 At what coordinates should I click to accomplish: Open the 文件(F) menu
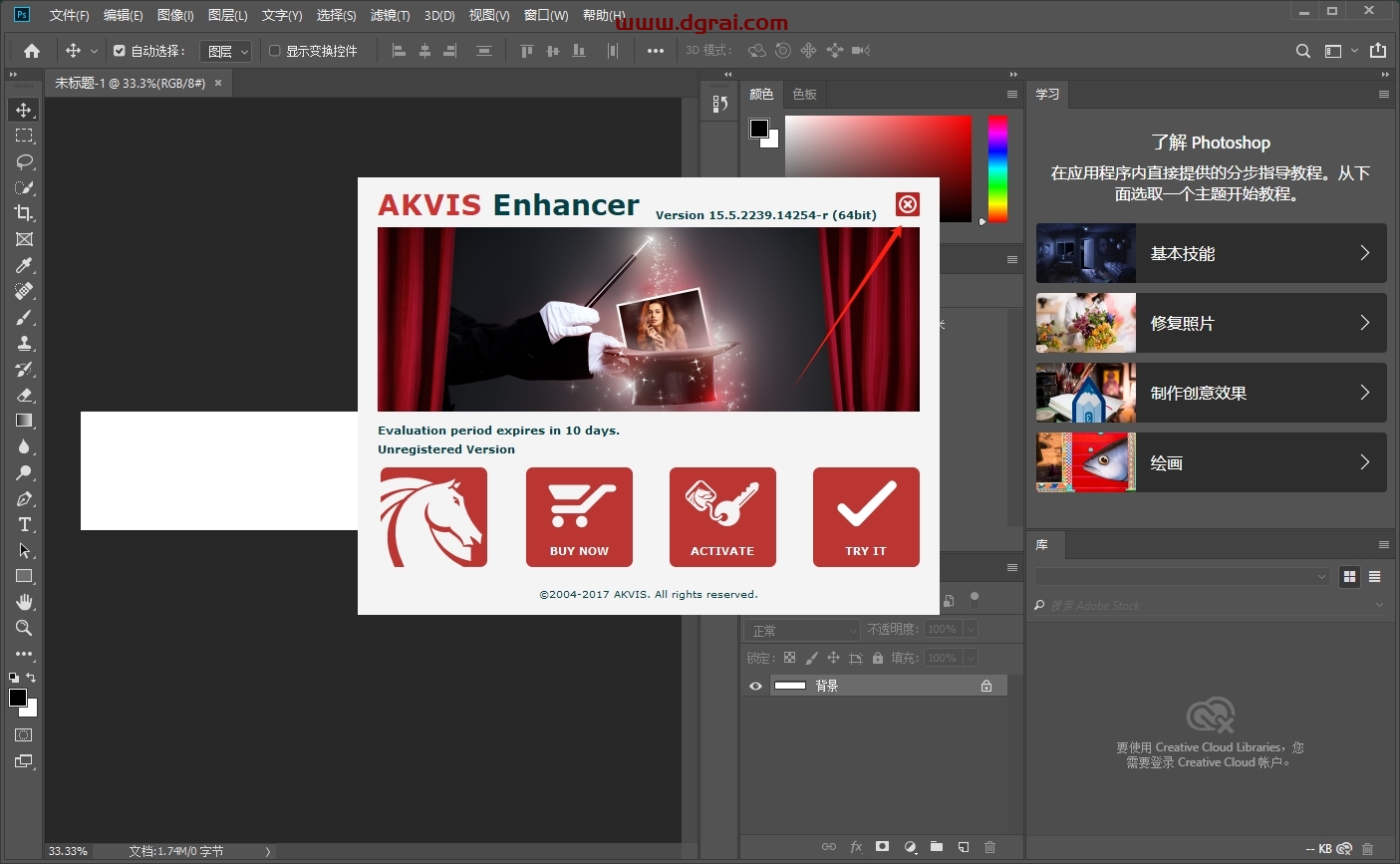[69, 15]
